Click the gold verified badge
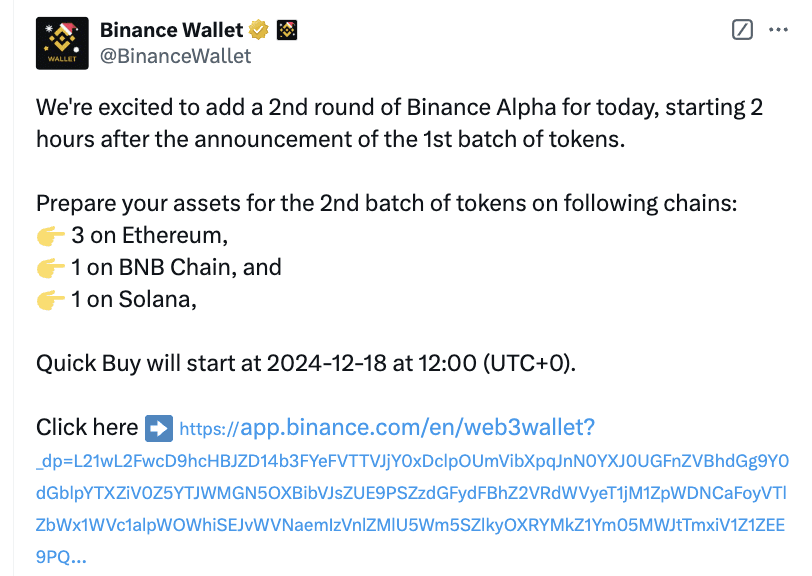Screen dimensions: 812x576 coord(258,30)
